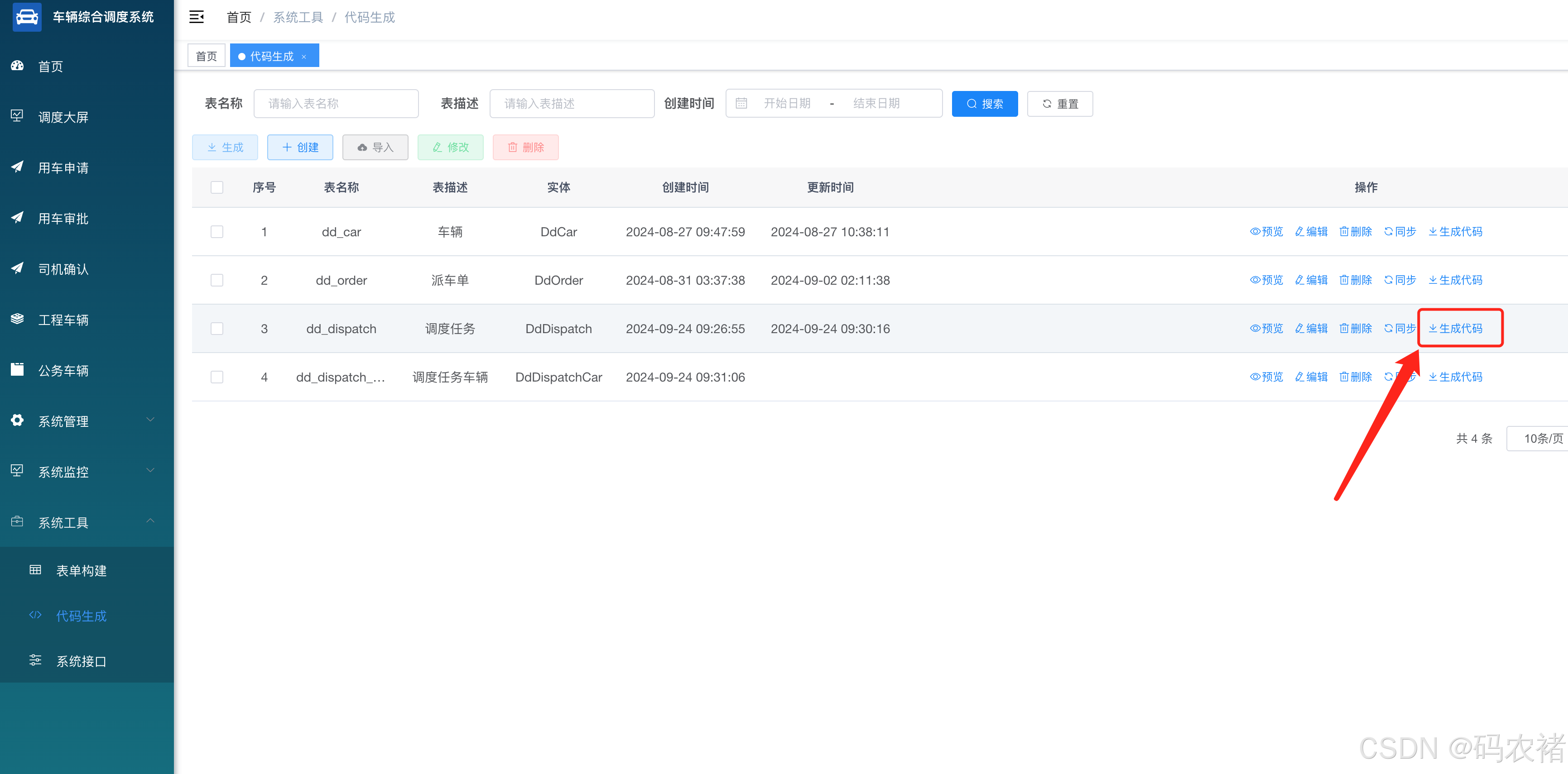The height and width of the screenshot is (774, 1568).
Task: Edit the DdDispatch table
Action: (1311, 328)
